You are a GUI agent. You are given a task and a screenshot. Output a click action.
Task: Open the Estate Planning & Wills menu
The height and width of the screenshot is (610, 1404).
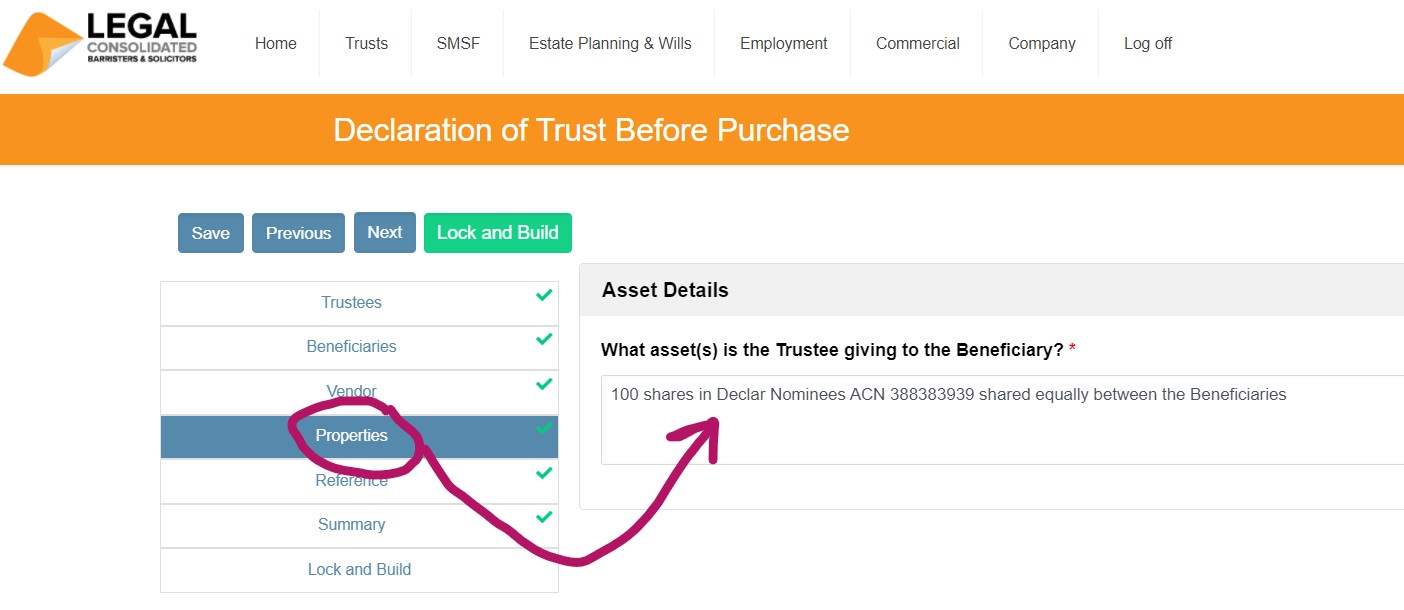[608, 43]
